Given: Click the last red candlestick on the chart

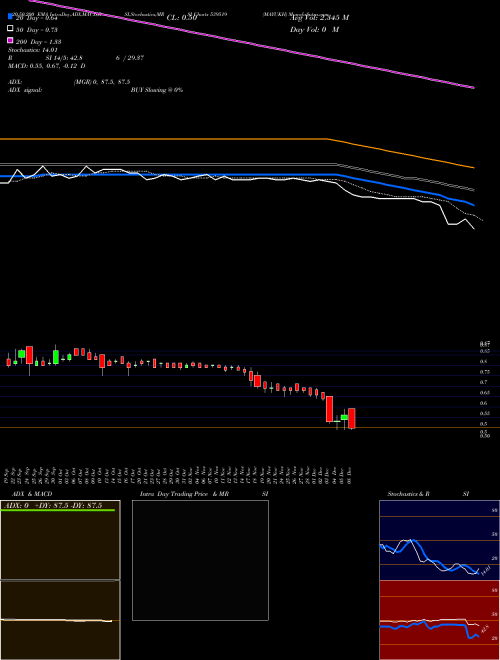Looking at the screenshot, I should click(351, 418).
